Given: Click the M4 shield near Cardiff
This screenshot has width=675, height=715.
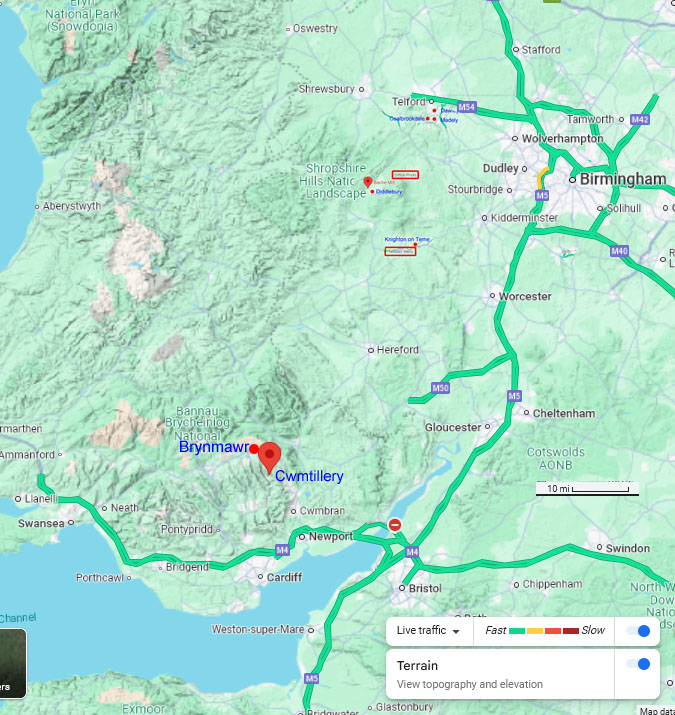Looking at the screenshot, I should pos(282,550).
